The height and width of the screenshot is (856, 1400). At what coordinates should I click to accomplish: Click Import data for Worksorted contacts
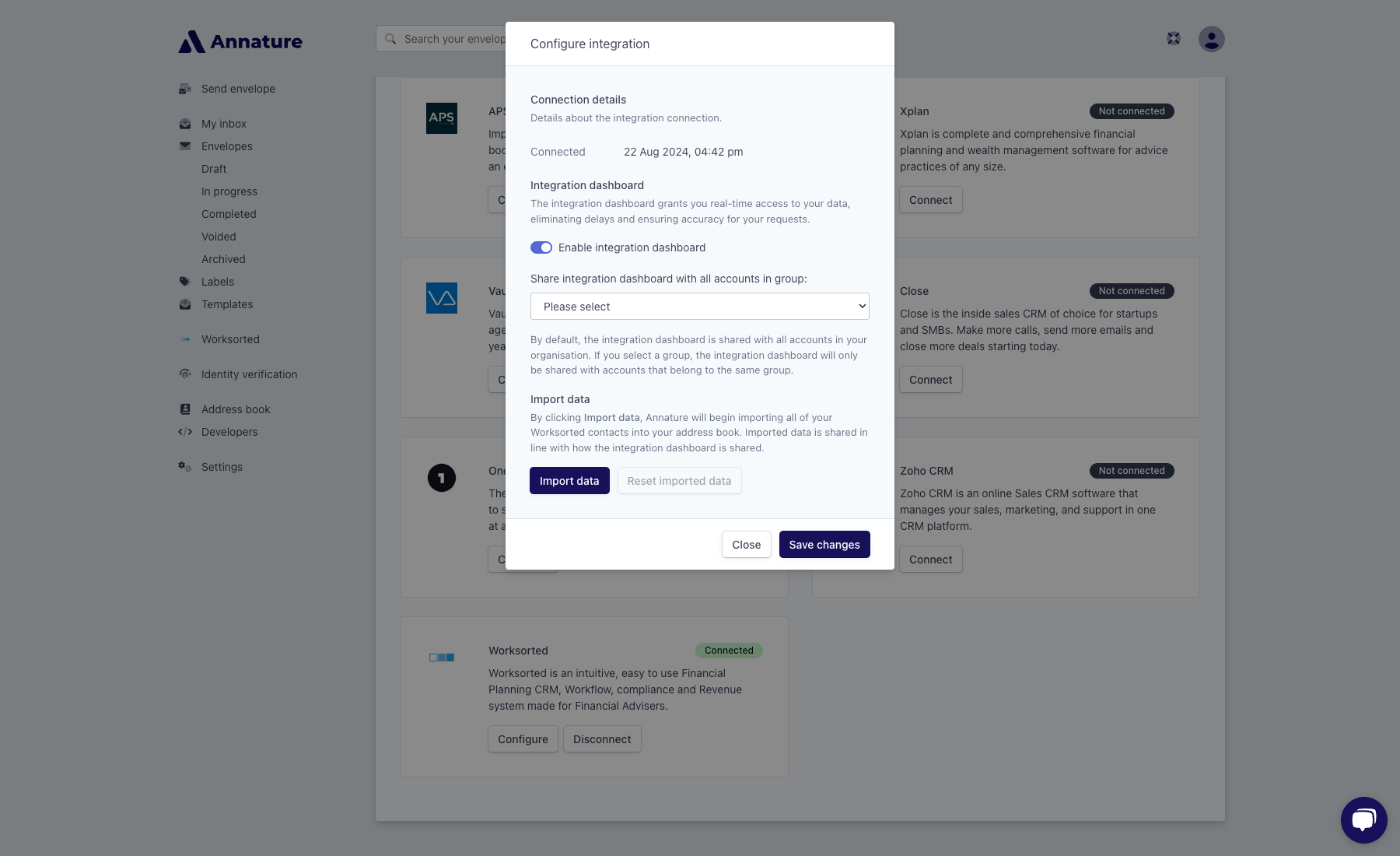coord(569,480)
